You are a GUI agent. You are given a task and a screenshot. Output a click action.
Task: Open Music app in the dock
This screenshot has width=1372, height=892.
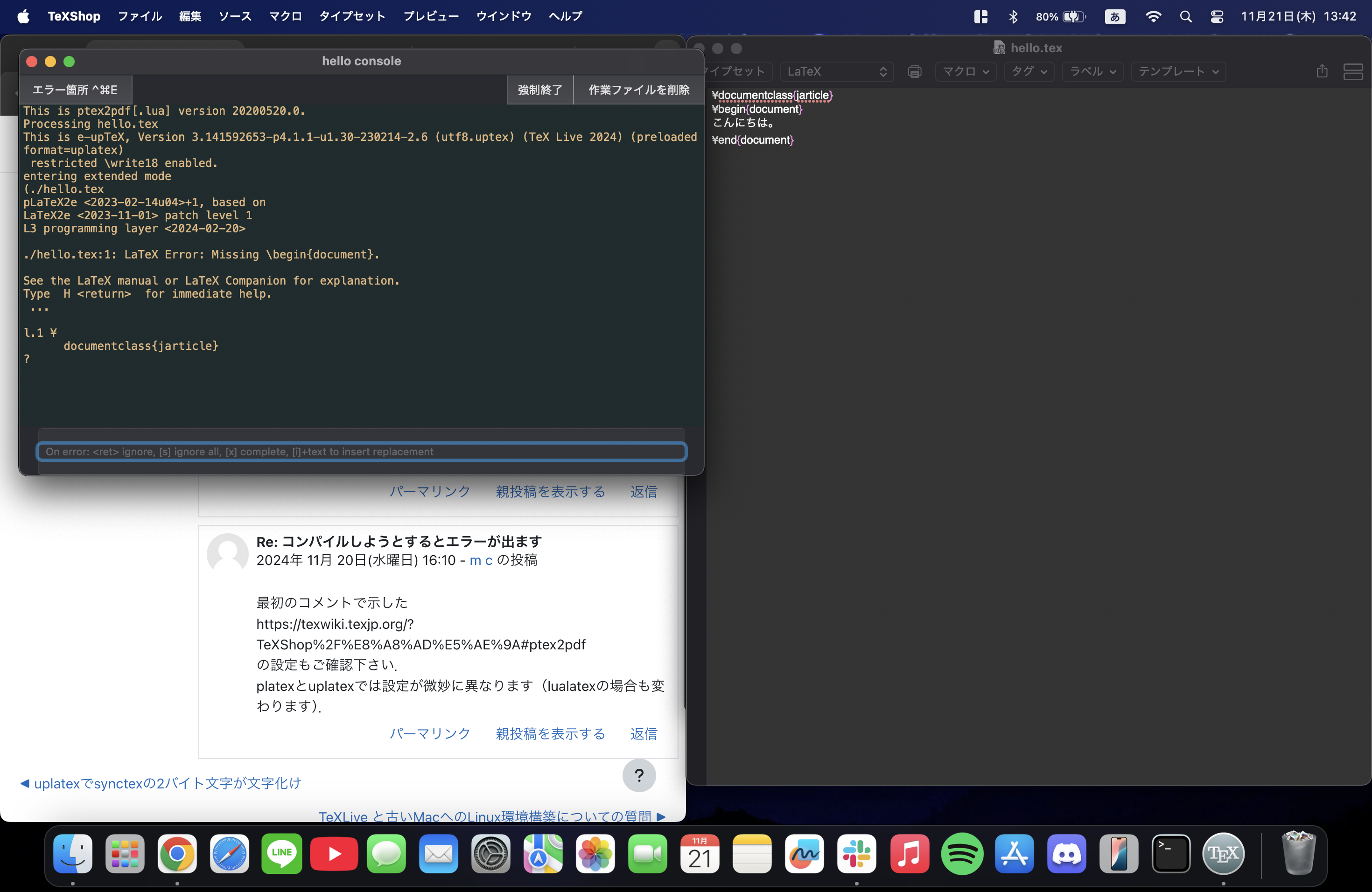(x=909, y=853)
